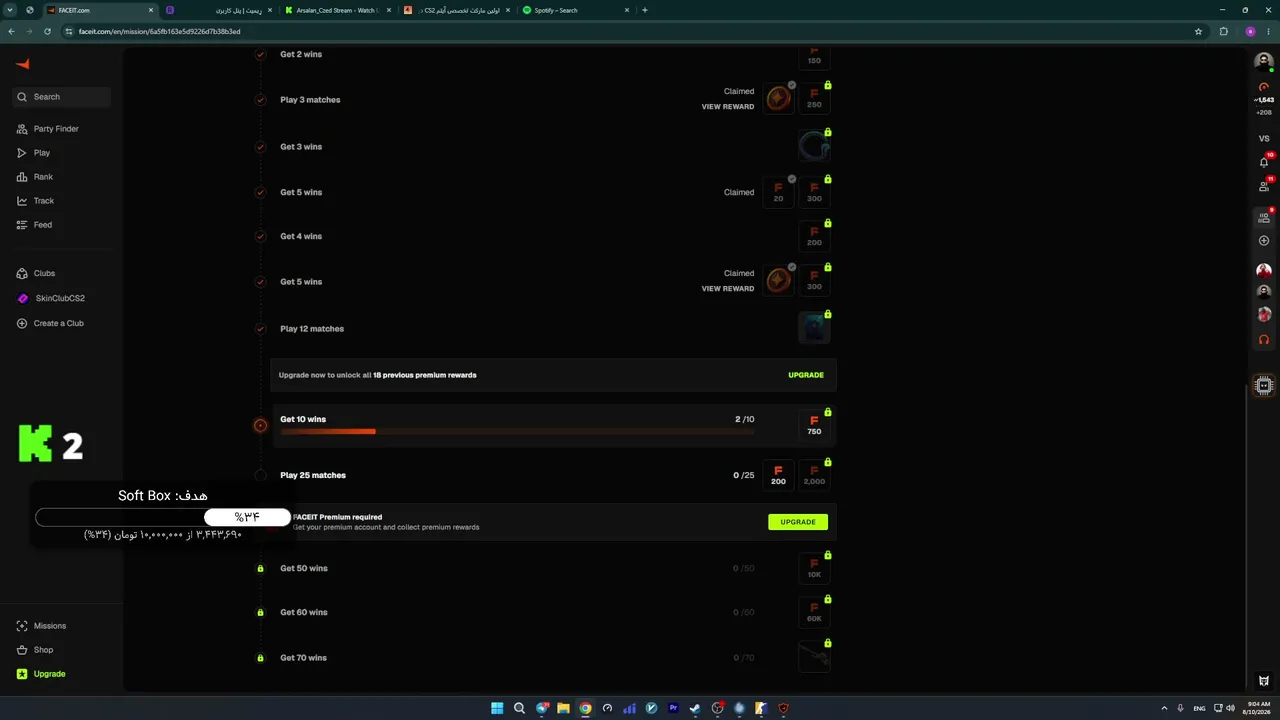1280x720 pixels.
Task: Open the SkinClubCS2 club
Action: (x=51, y=298)
